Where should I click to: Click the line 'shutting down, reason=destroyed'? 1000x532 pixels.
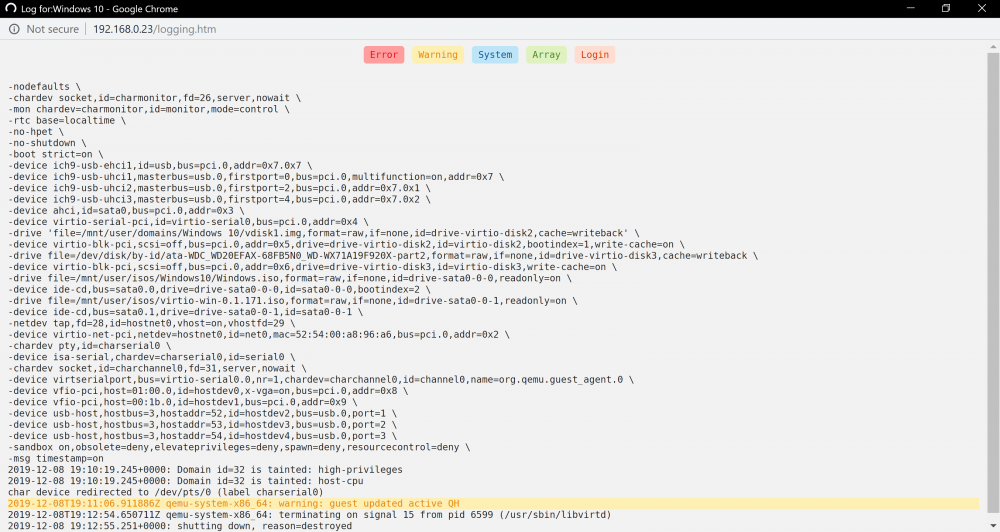[x=180, y=526]
